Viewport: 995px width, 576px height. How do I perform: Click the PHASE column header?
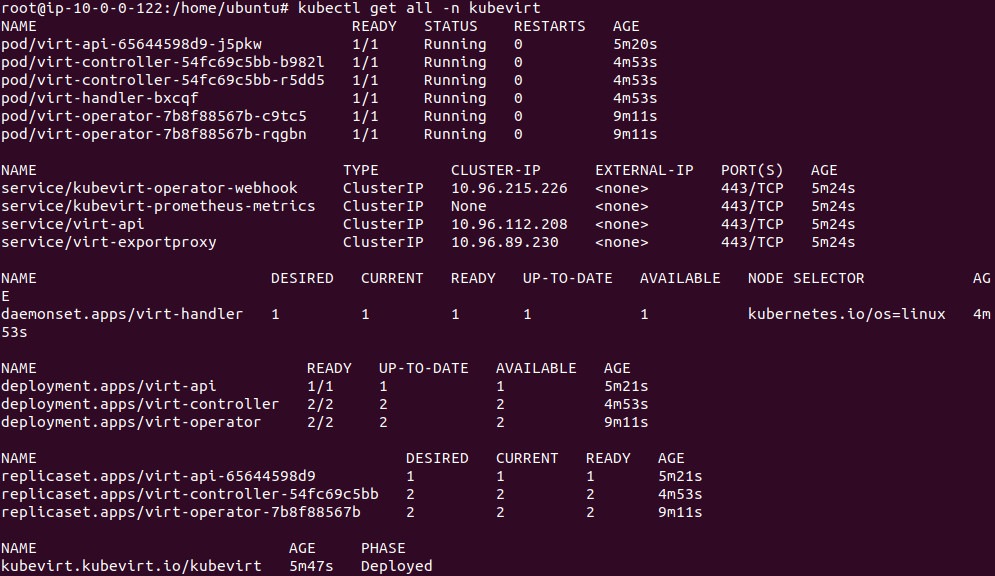383,549
